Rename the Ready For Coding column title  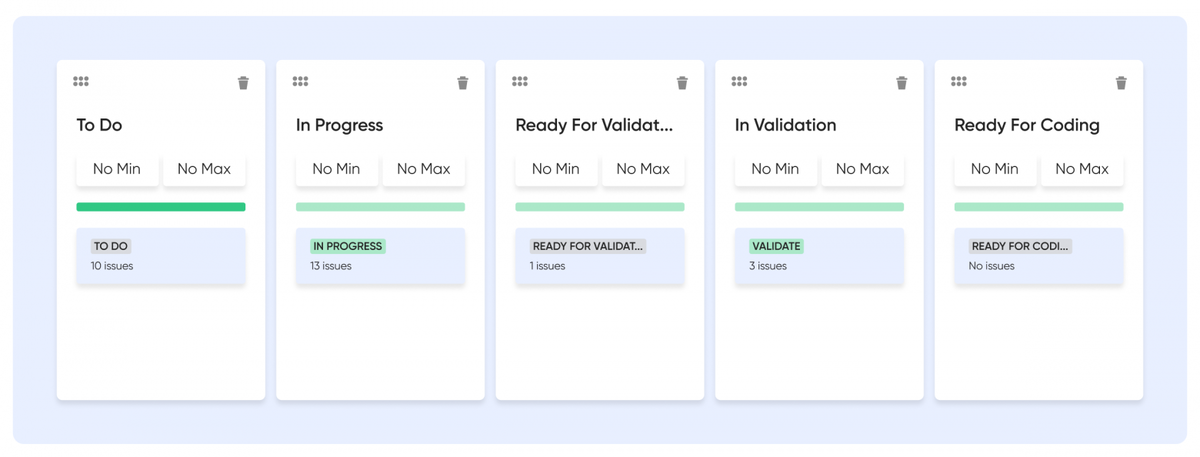(1027, 125)
